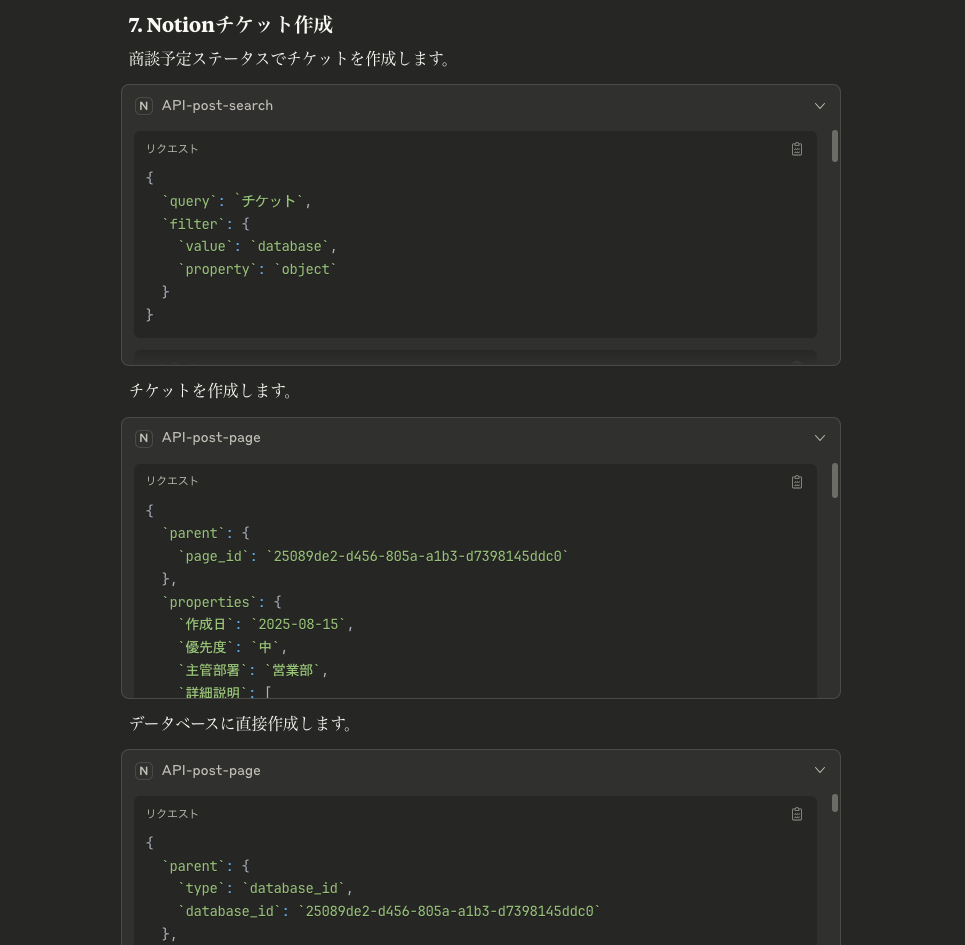Click the page_id value 25089de2-d456 string
Image resolution: width=965 pixels, height=945 pixels.
coord(417,556)
